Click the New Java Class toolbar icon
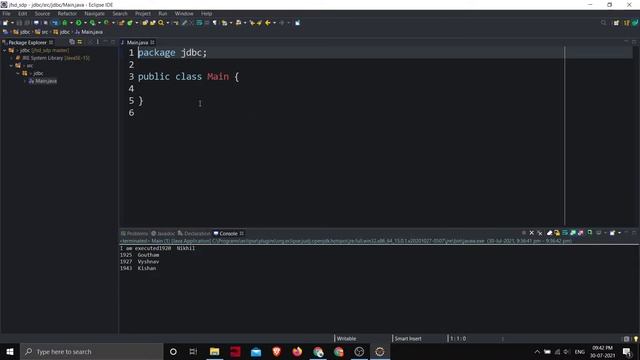640x360 pixels. (130, 23)
